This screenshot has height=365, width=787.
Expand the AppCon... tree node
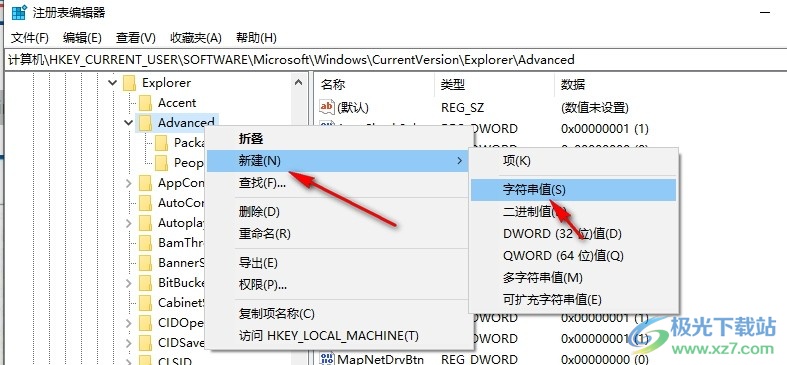click(x=128, y=183)
